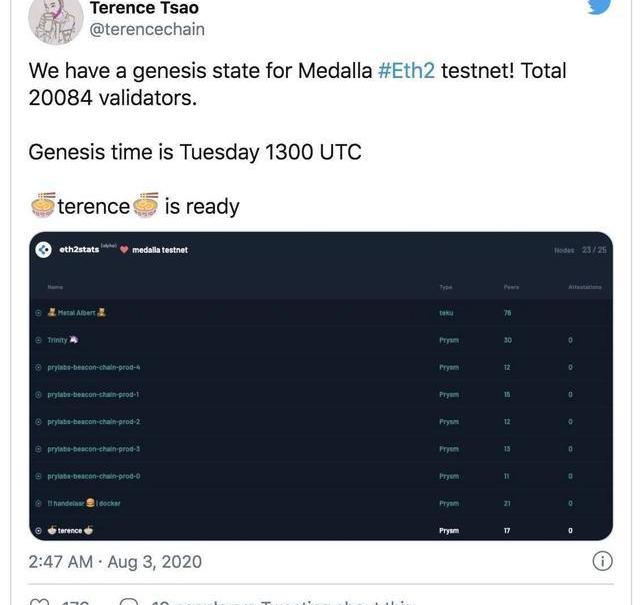Sort by the Type column header

pos(446,287)
